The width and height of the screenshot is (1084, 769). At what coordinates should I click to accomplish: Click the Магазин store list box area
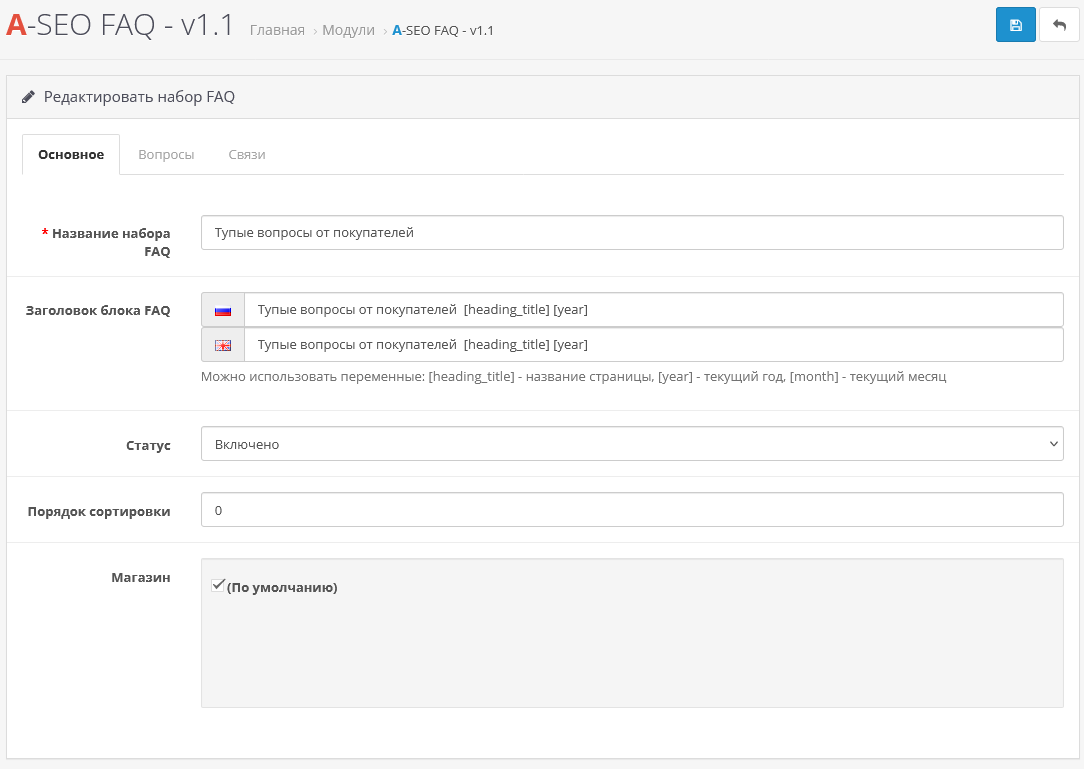[x=631, y=650]
